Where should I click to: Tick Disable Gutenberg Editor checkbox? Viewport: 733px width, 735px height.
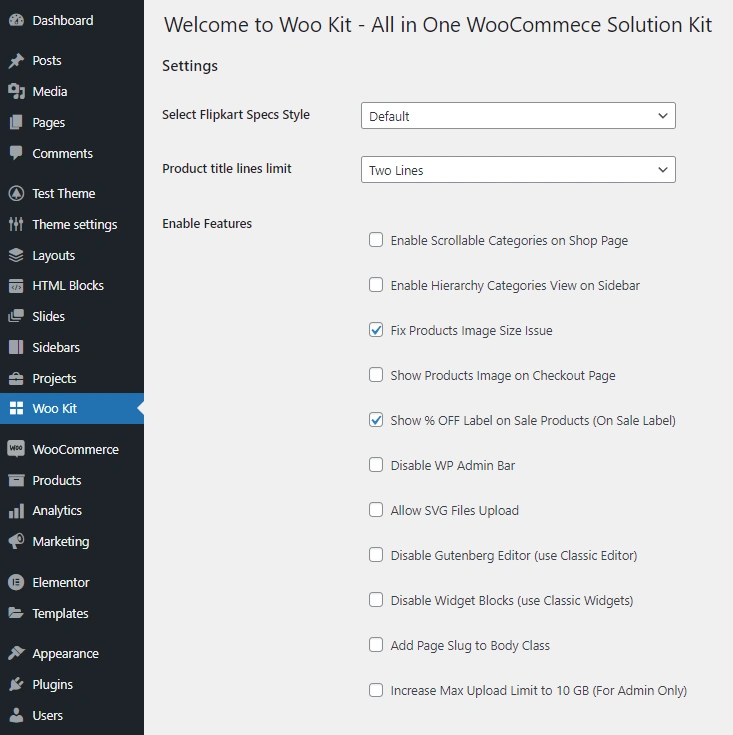376,555
